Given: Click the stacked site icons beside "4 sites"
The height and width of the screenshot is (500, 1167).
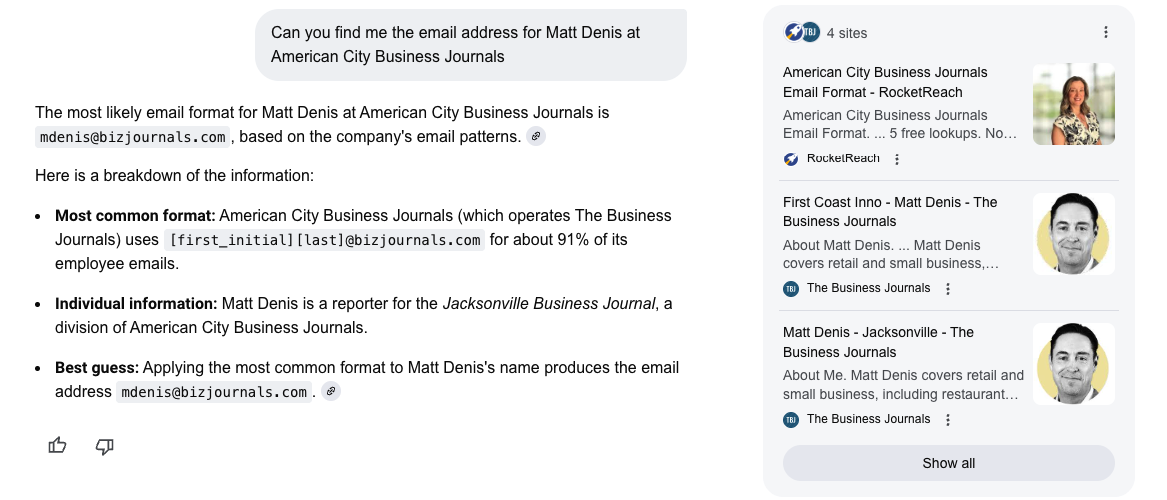Looking at the screenshot, I should pyautogui.click(x=802, y=33).
